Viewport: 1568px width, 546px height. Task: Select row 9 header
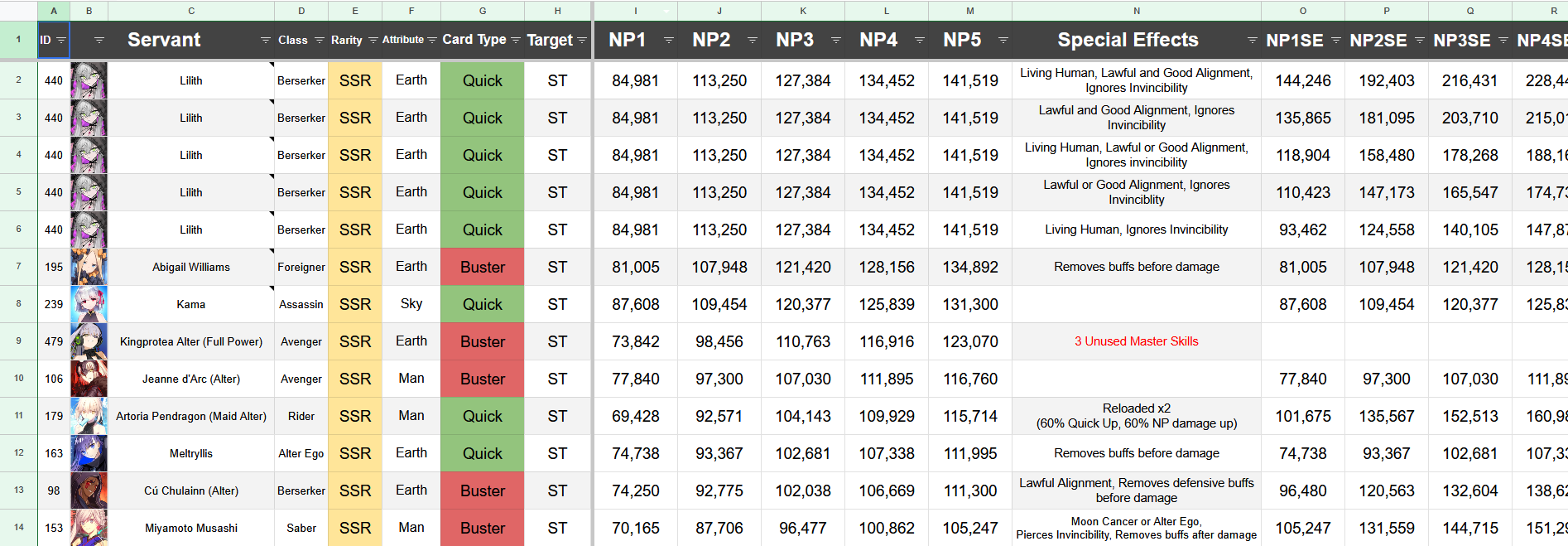pyautogui.click(x=18, y=341)
